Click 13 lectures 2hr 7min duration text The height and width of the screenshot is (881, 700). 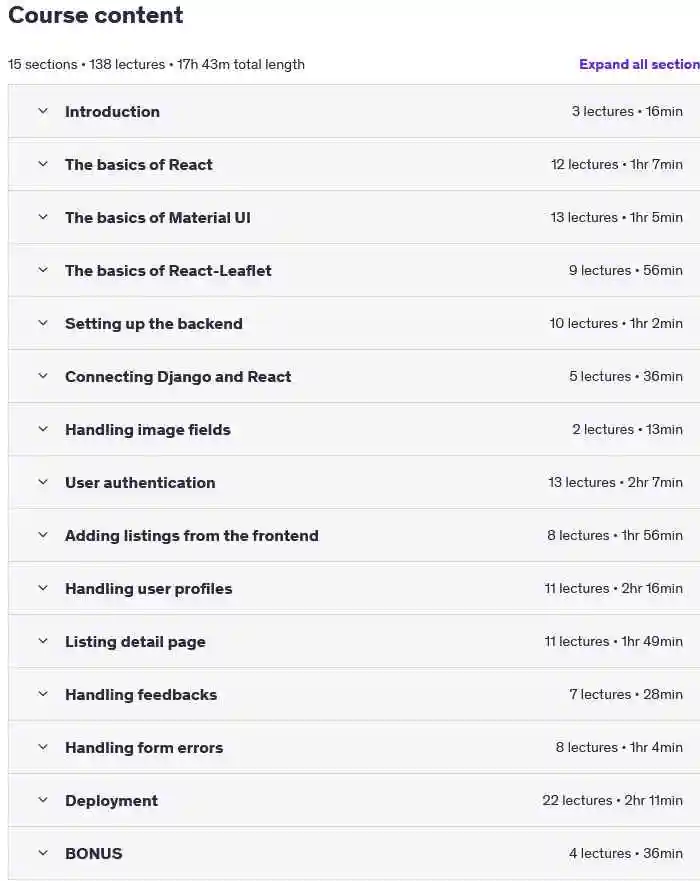tap(615, 482)
